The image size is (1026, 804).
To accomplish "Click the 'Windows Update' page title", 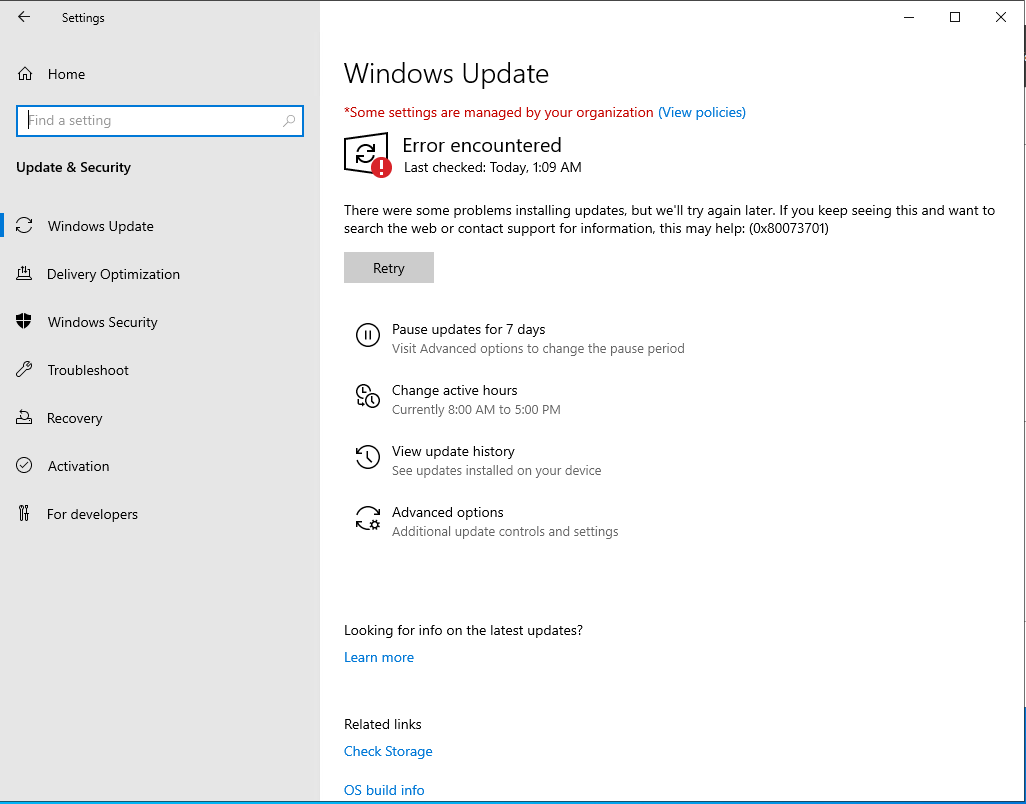I will click(x=446, y=73).
